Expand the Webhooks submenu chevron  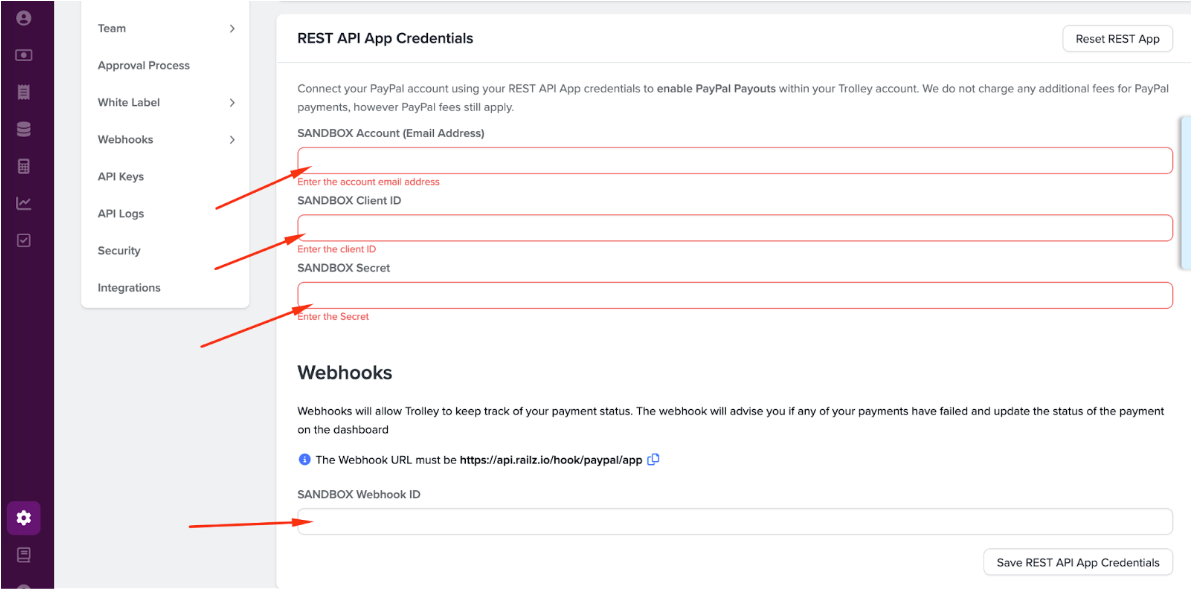tap(232, 140)
